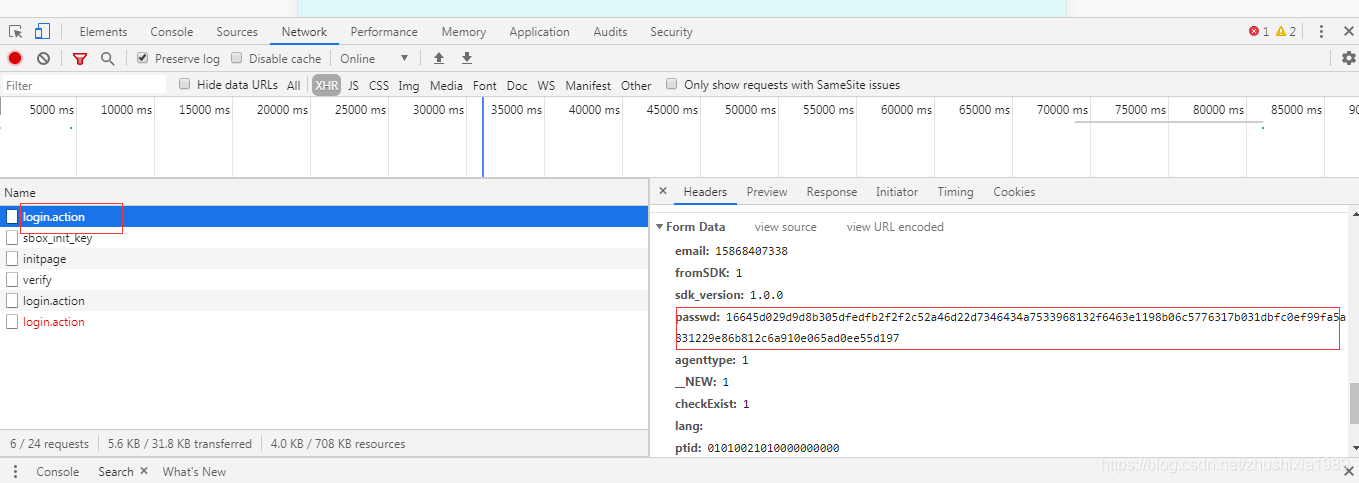This screenshot has width=1359, height=483.
Task: Switch to the Application panel
Action: click(x=539, y=32)
